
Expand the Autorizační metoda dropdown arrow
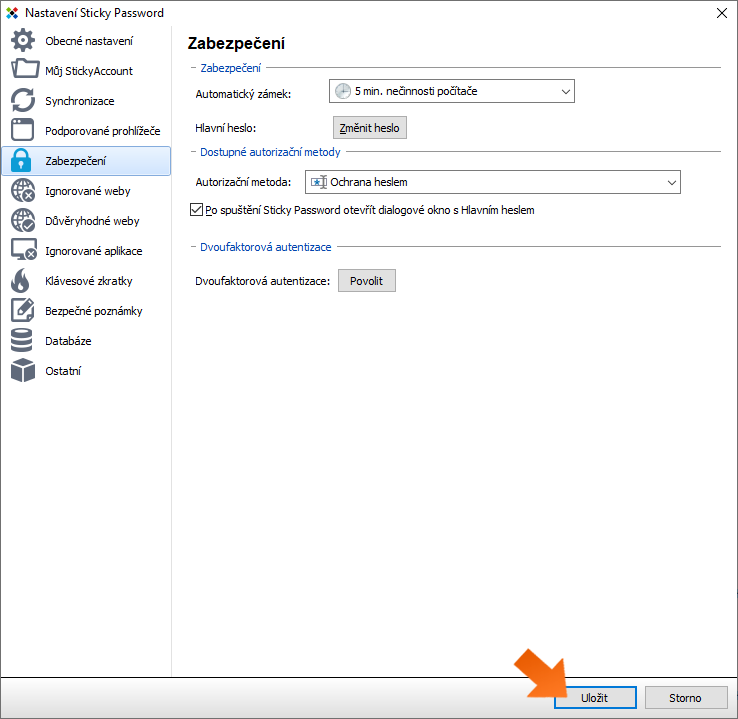[672, 183]
